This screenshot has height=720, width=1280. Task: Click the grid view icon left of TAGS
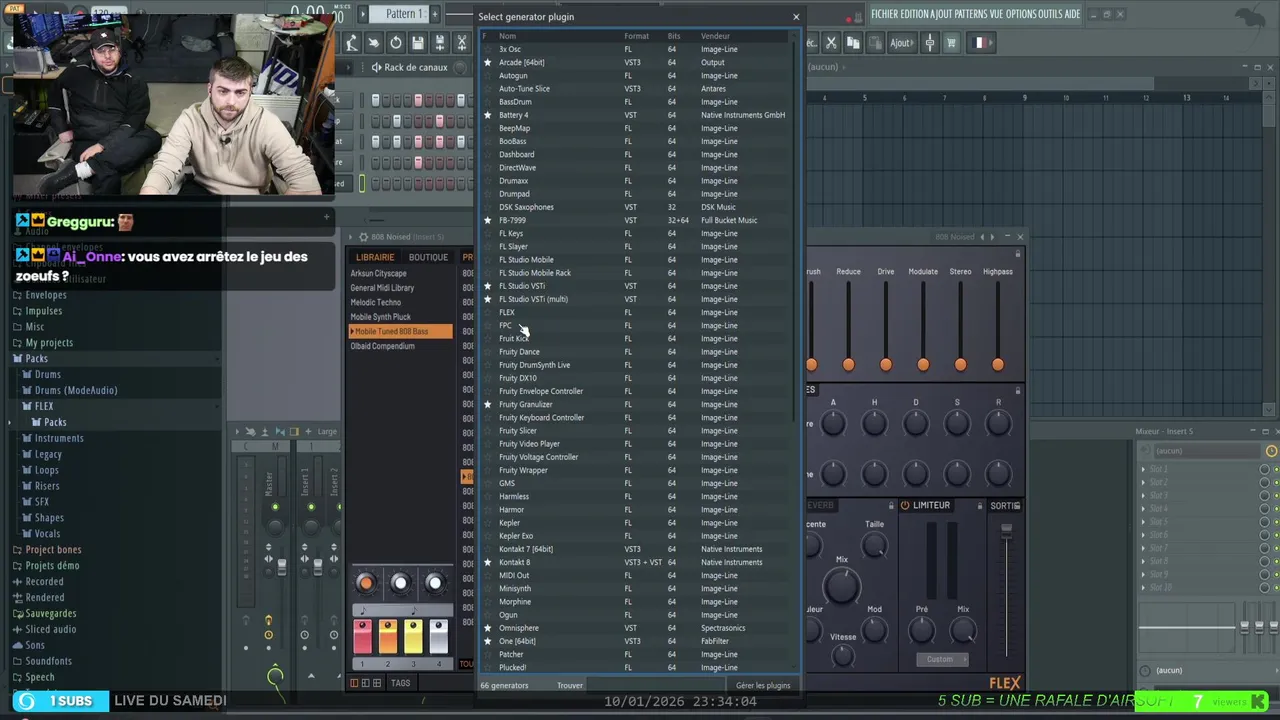pyautogui.click(x=376, y=683)
